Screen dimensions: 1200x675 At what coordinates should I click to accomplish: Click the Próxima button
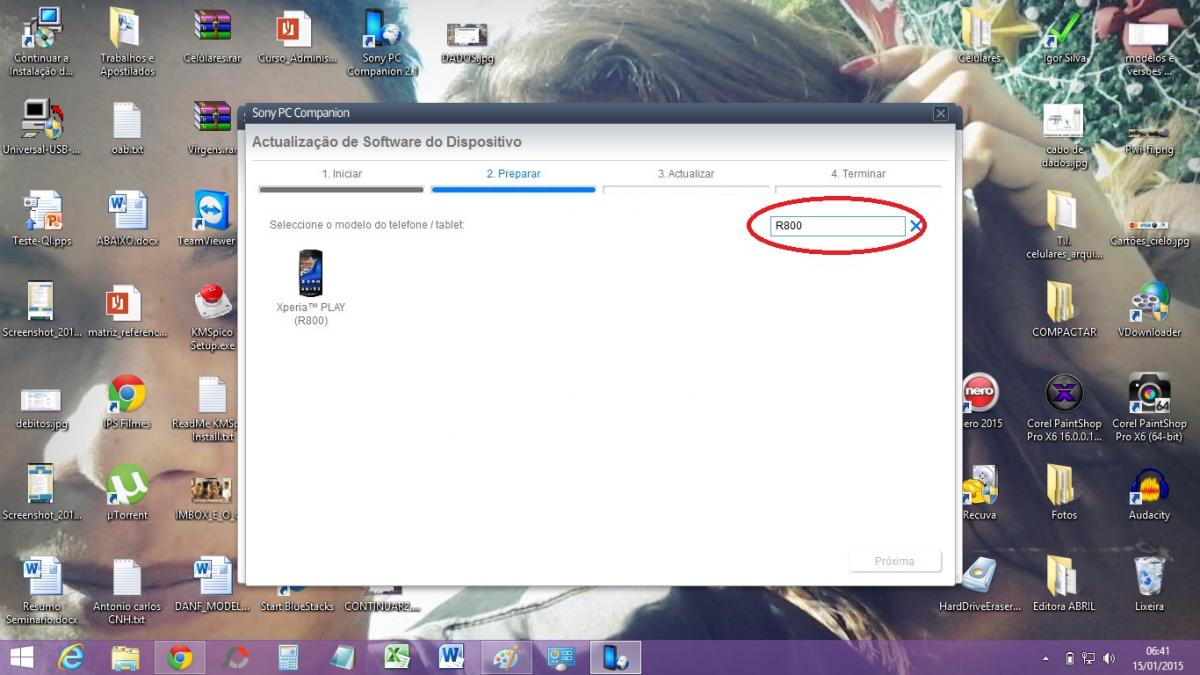pos(894,561)
